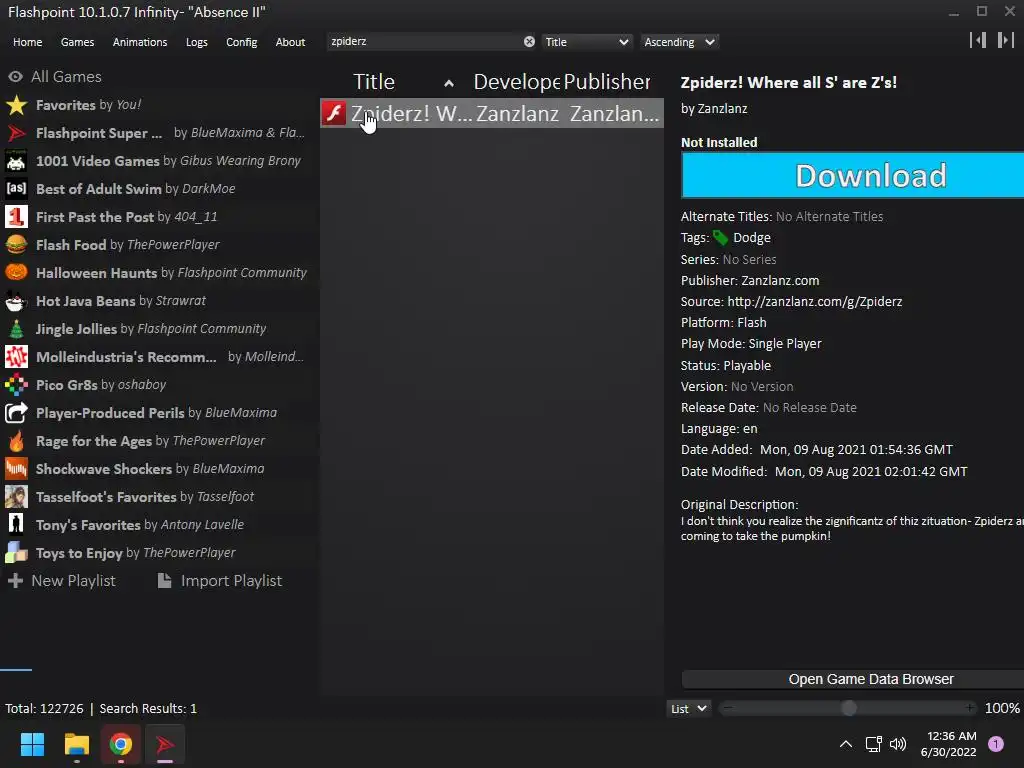Select Toys to Enjoy blocks icon

(16, 553)
